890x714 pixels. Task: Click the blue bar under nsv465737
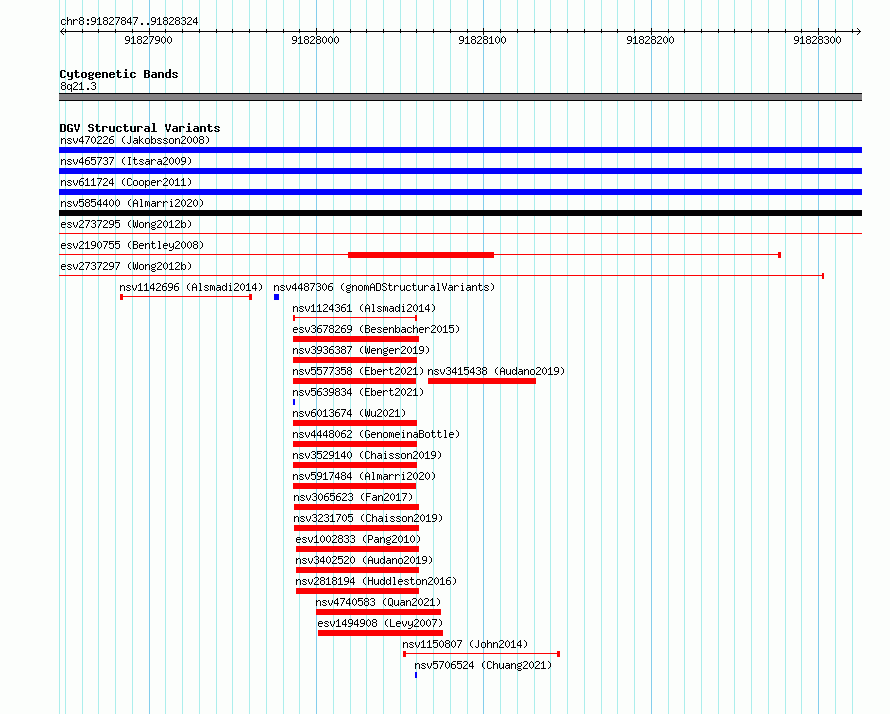(x=460, y=171)
